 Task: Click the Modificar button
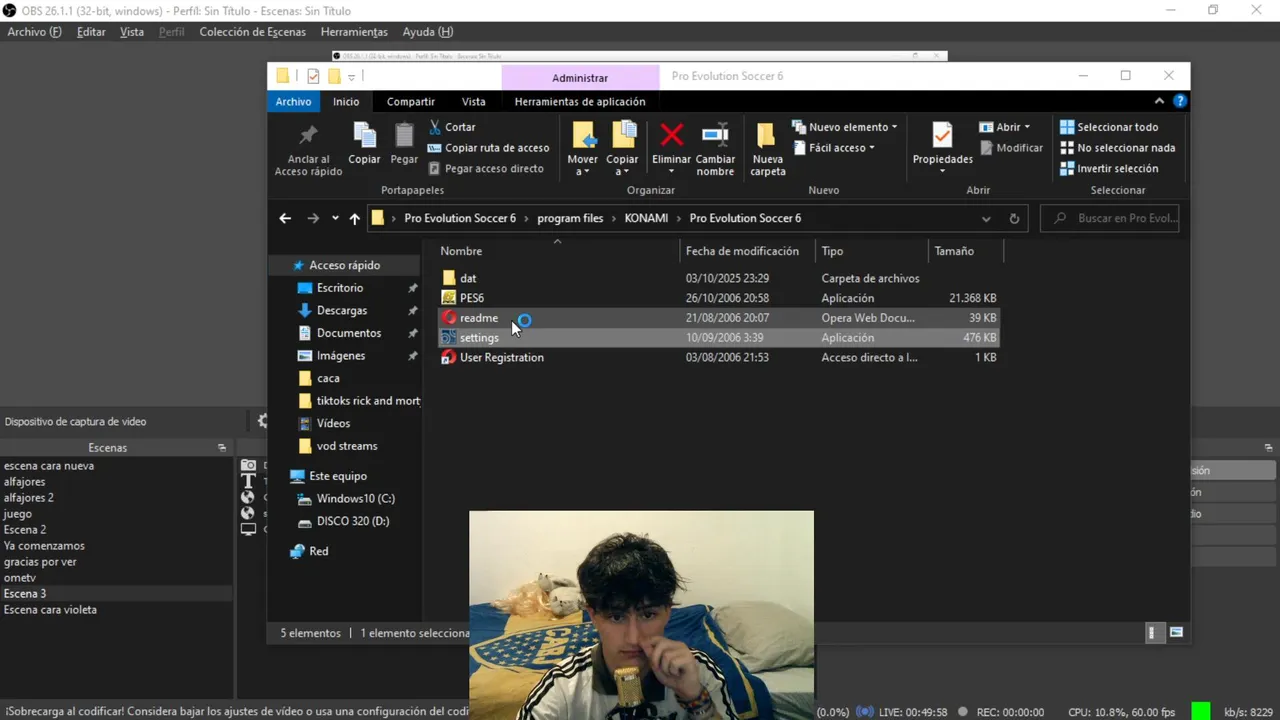click(1011, 148)
